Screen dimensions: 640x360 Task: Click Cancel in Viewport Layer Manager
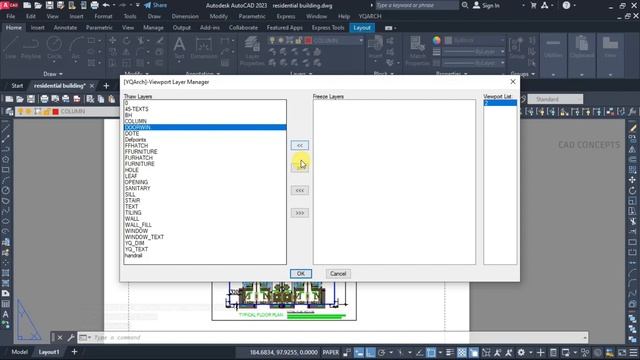pyautogui.click(x=338, y=273)
